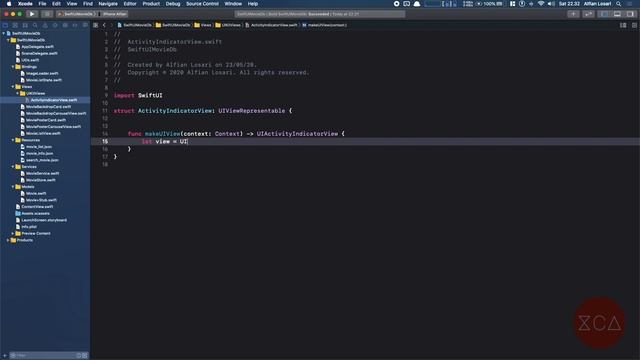Open the Navigate menu

pos(108,4)
